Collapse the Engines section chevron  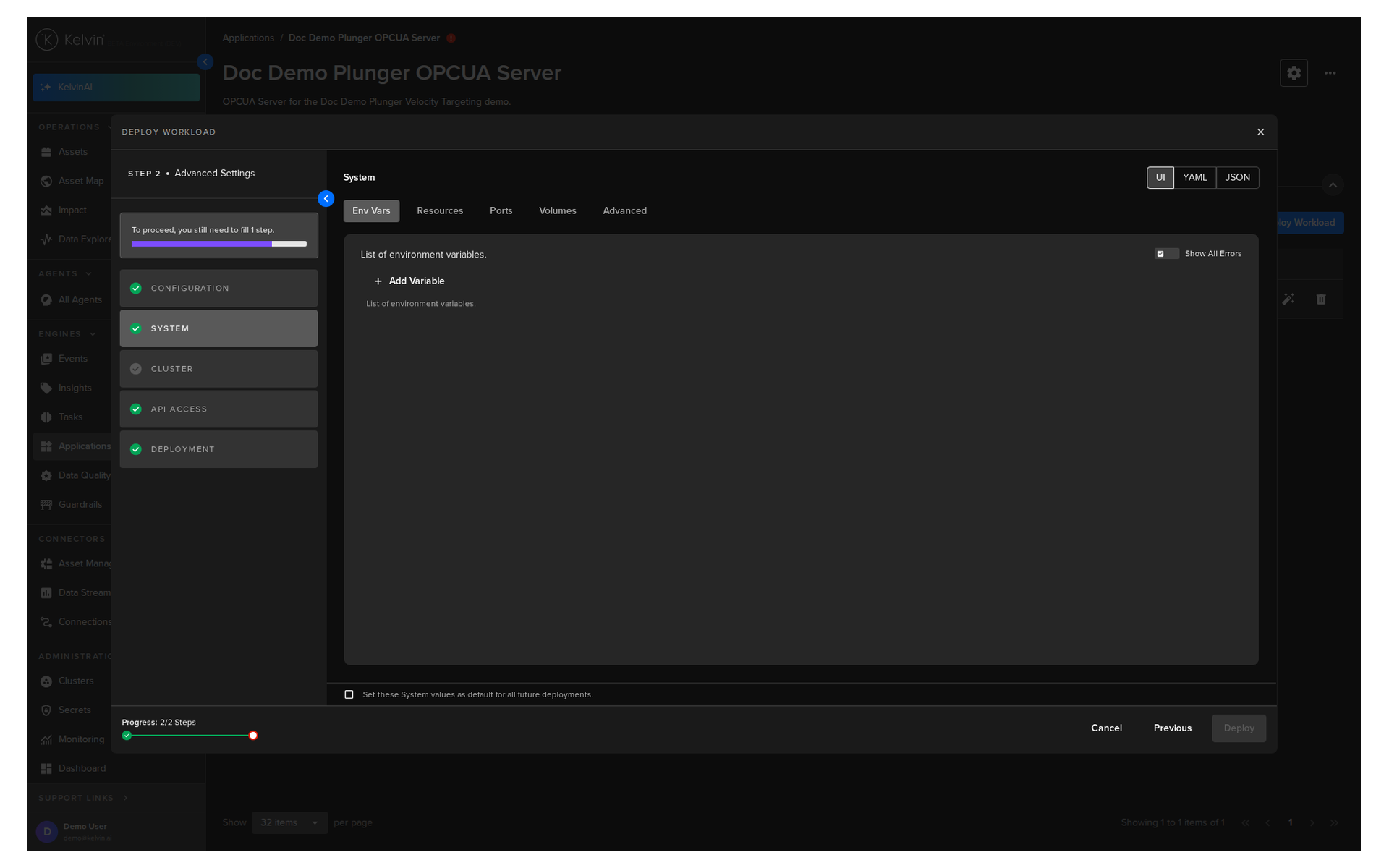pyautogui.click(x=93, y=334)
